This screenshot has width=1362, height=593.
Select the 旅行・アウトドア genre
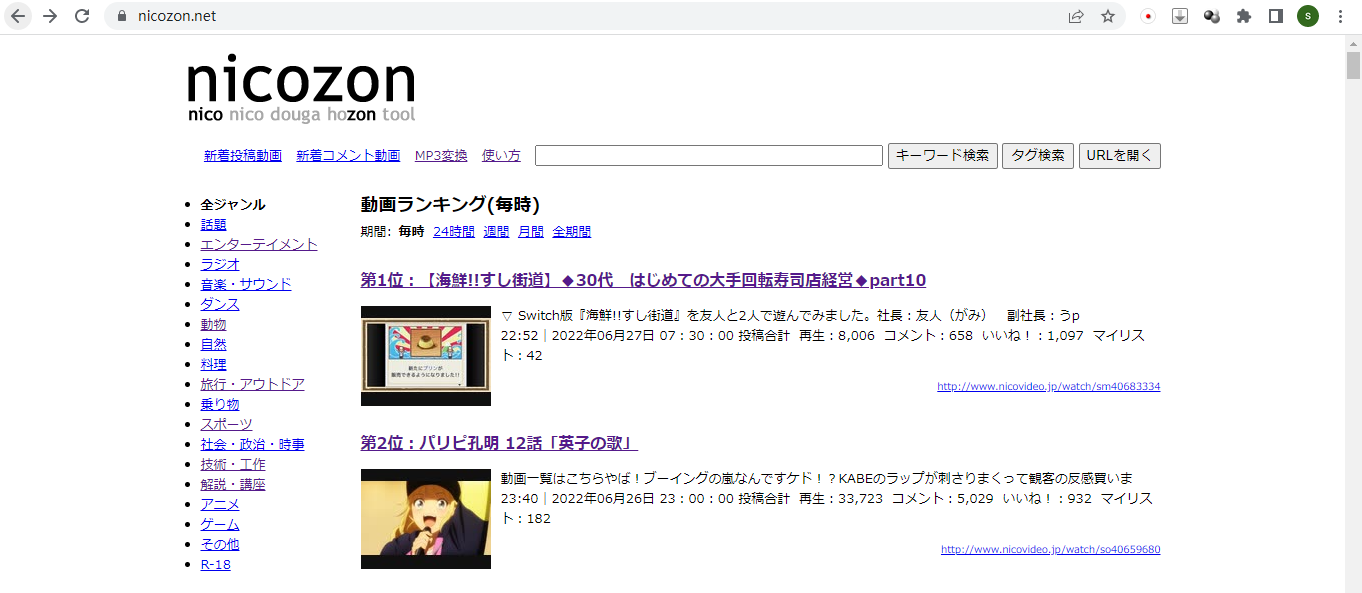(x=252, y=385)
